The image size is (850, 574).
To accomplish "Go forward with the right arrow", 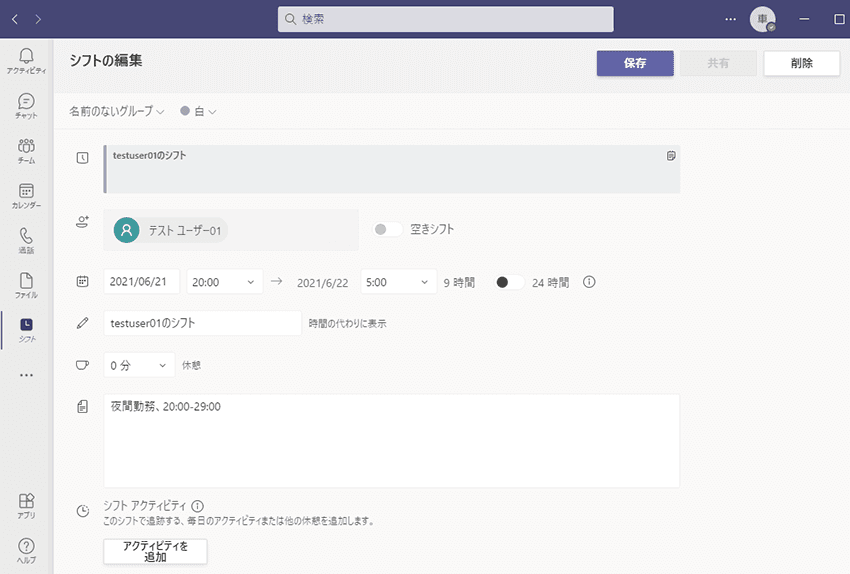I will [x=38, y=20].
